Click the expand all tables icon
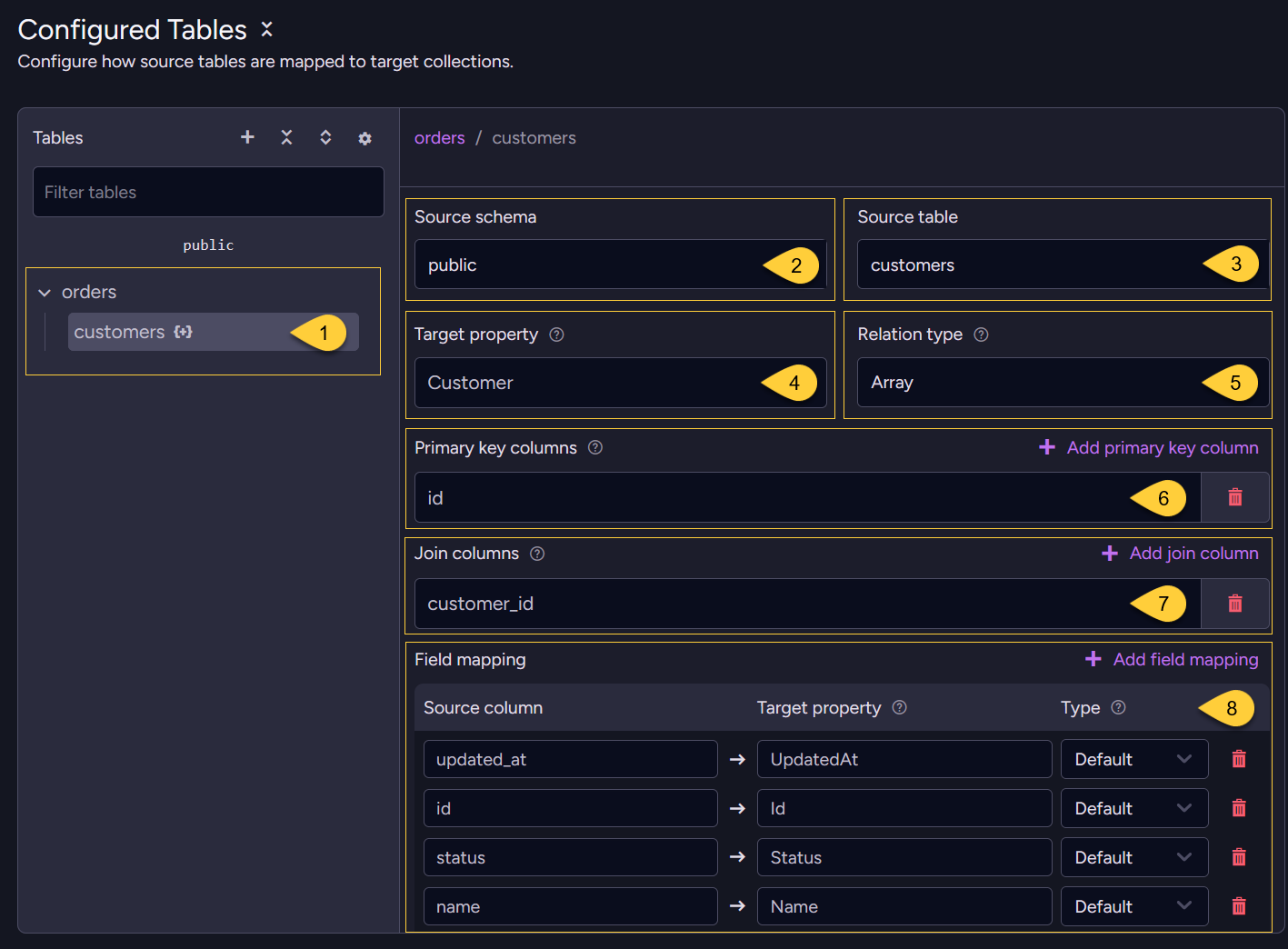The height and width of the screenshot is (949, 1288). click(x=325, y=137)
